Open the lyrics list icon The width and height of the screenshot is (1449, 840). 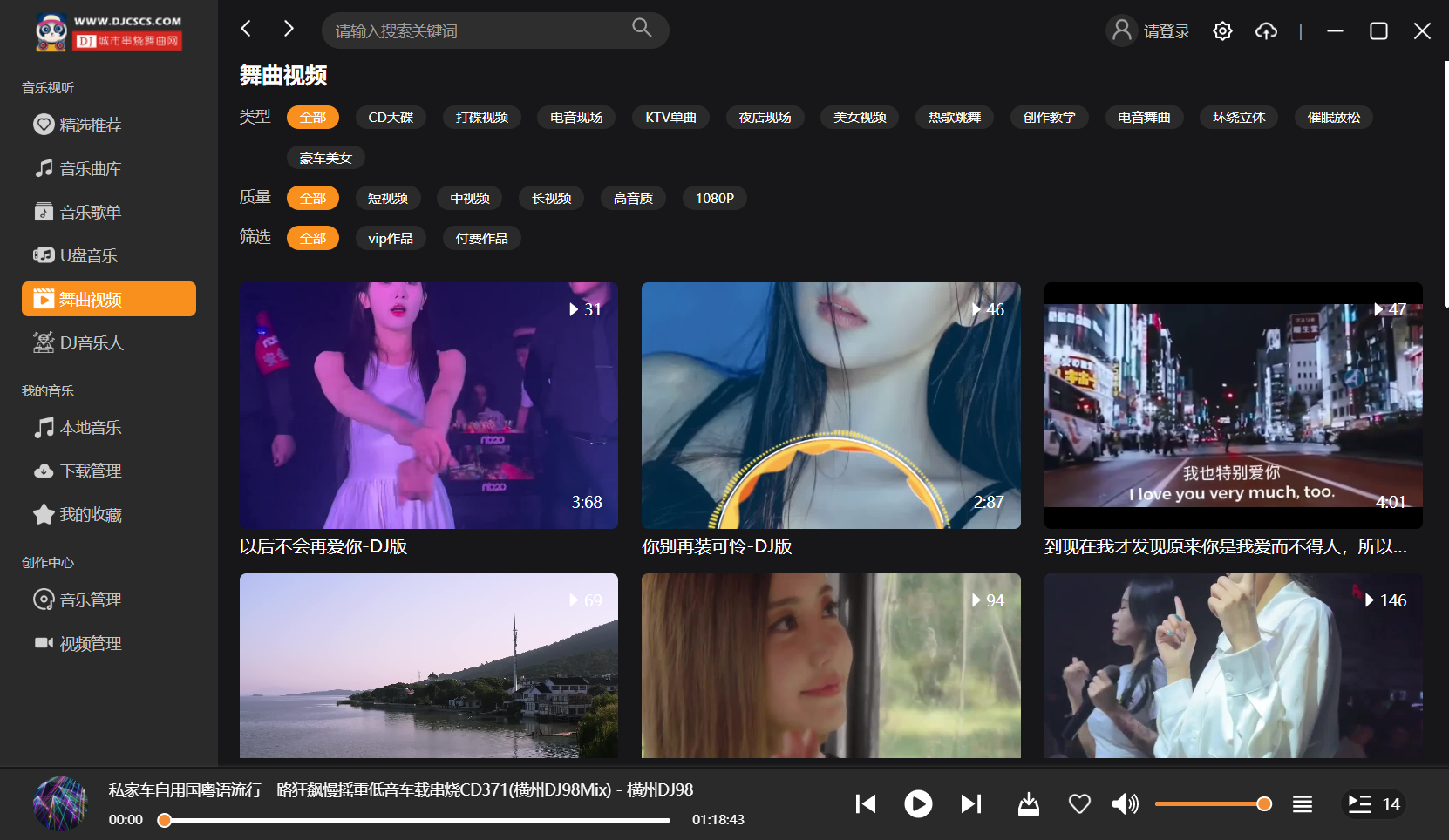pyautogui.click(x=1303, y=803)
